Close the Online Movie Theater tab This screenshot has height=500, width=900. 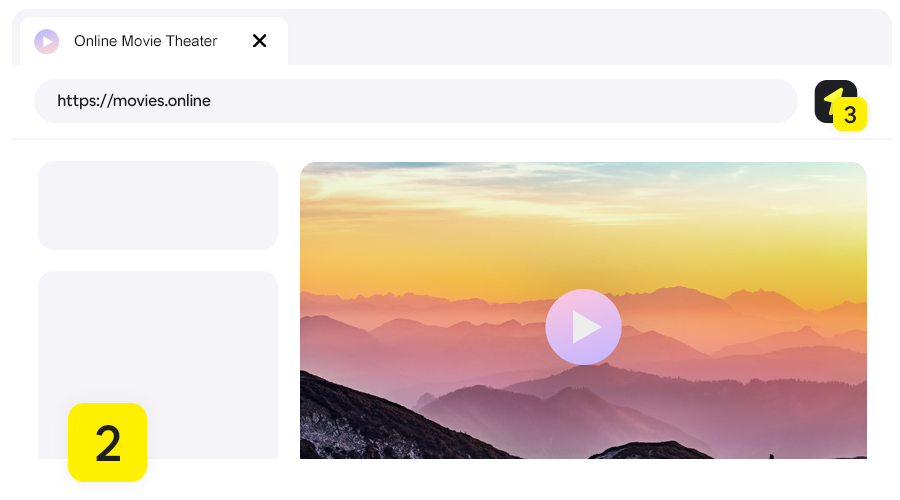tap(259, 41)
